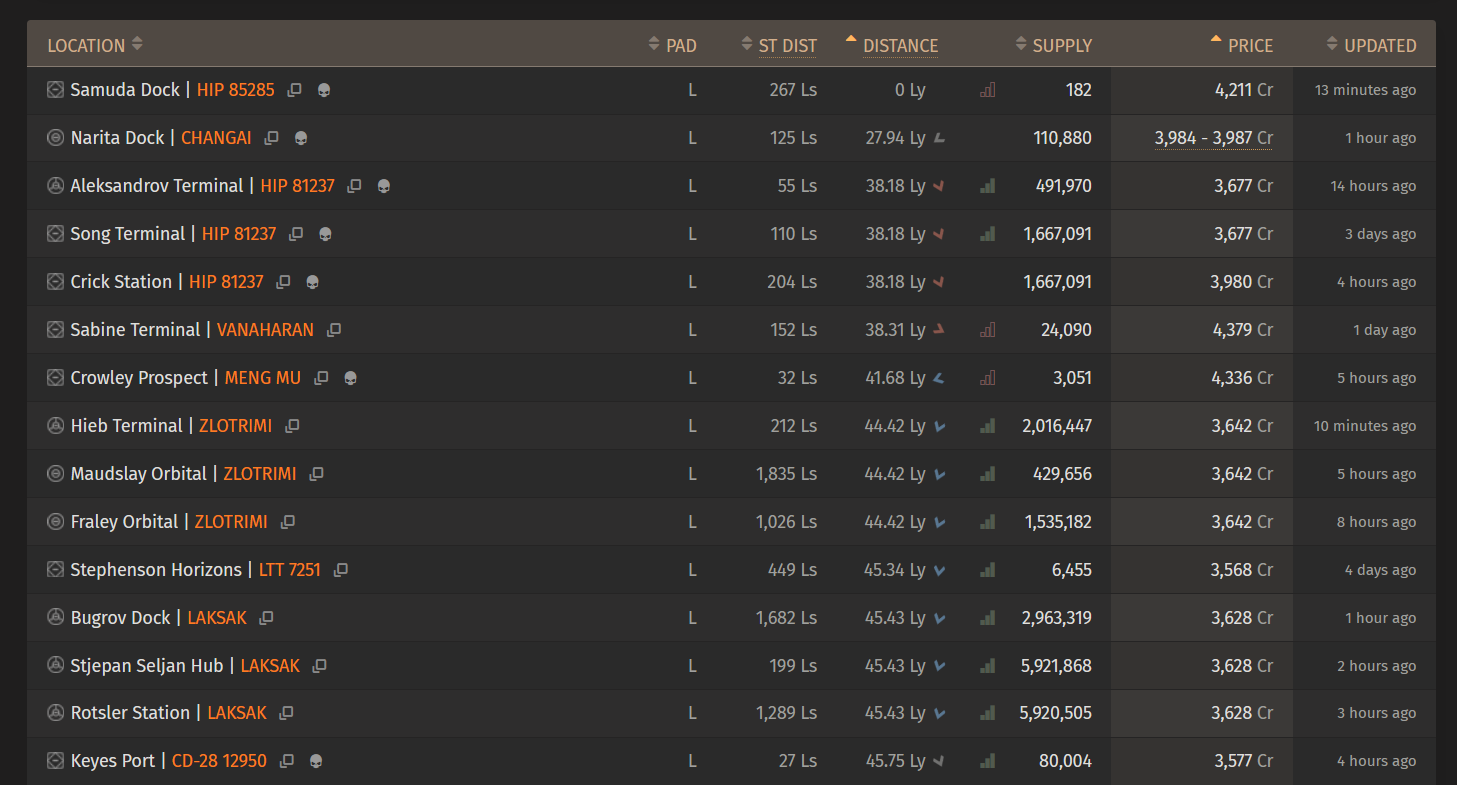This screenshot has height=785, width=1457.
Task: Open Stephenson Horizons station link
Action: click(x=156, y=570)
